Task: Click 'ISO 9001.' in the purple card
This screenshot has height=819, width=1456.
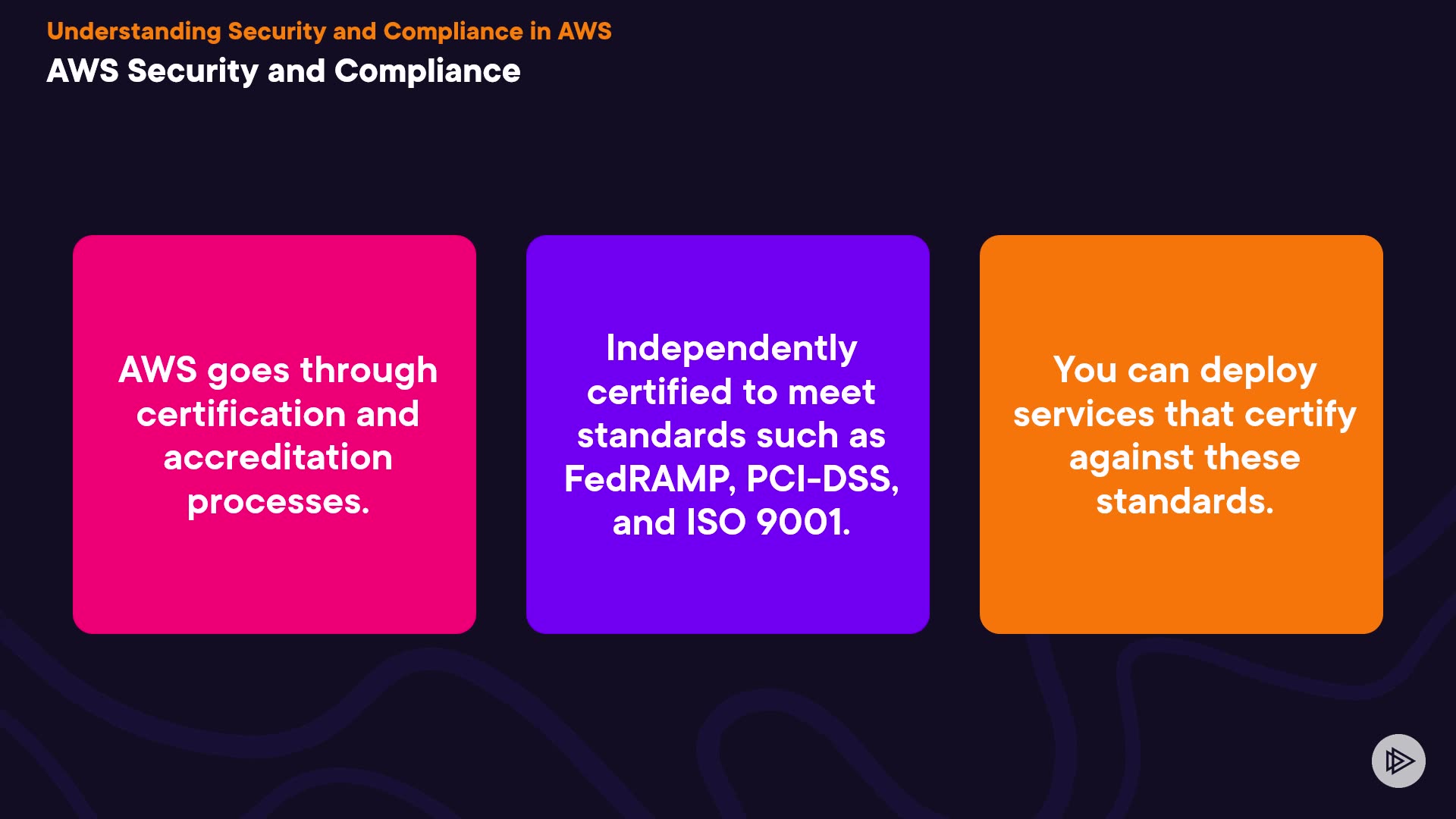Action: [x=768, y=522]
